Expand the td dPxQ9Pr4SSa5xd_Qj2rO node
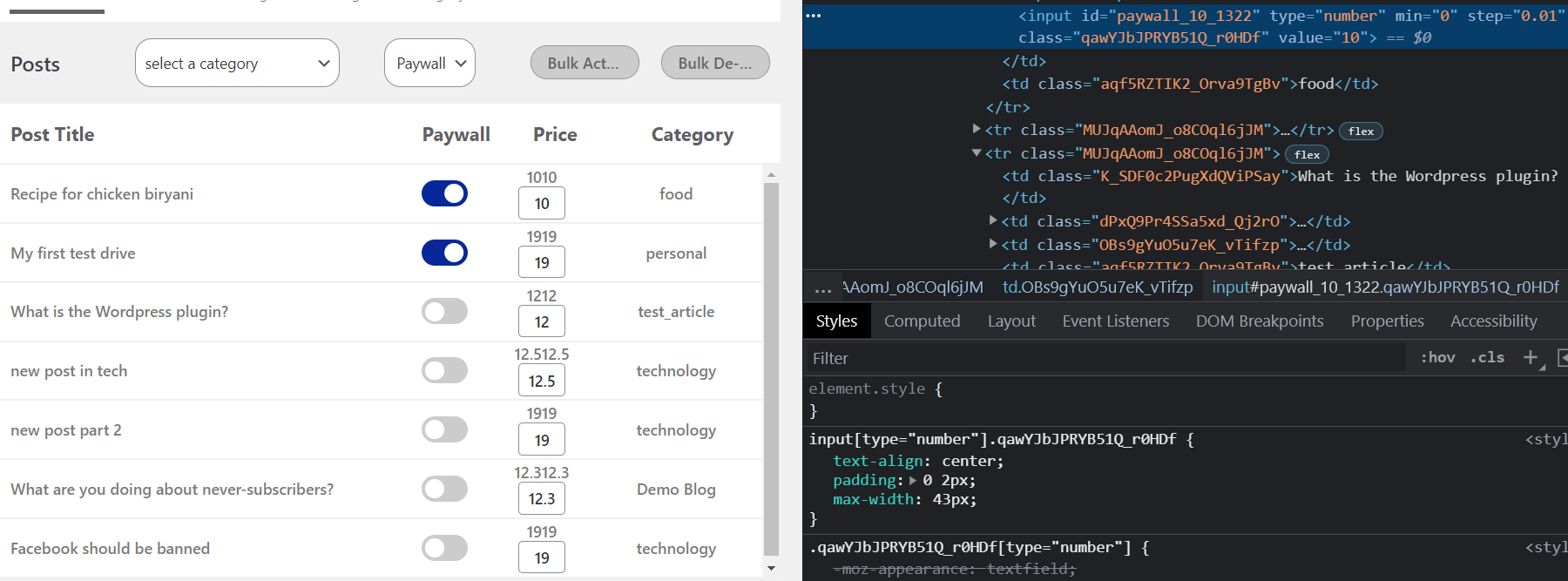This screenshot has height=581, width=1568. coord(993,220)
